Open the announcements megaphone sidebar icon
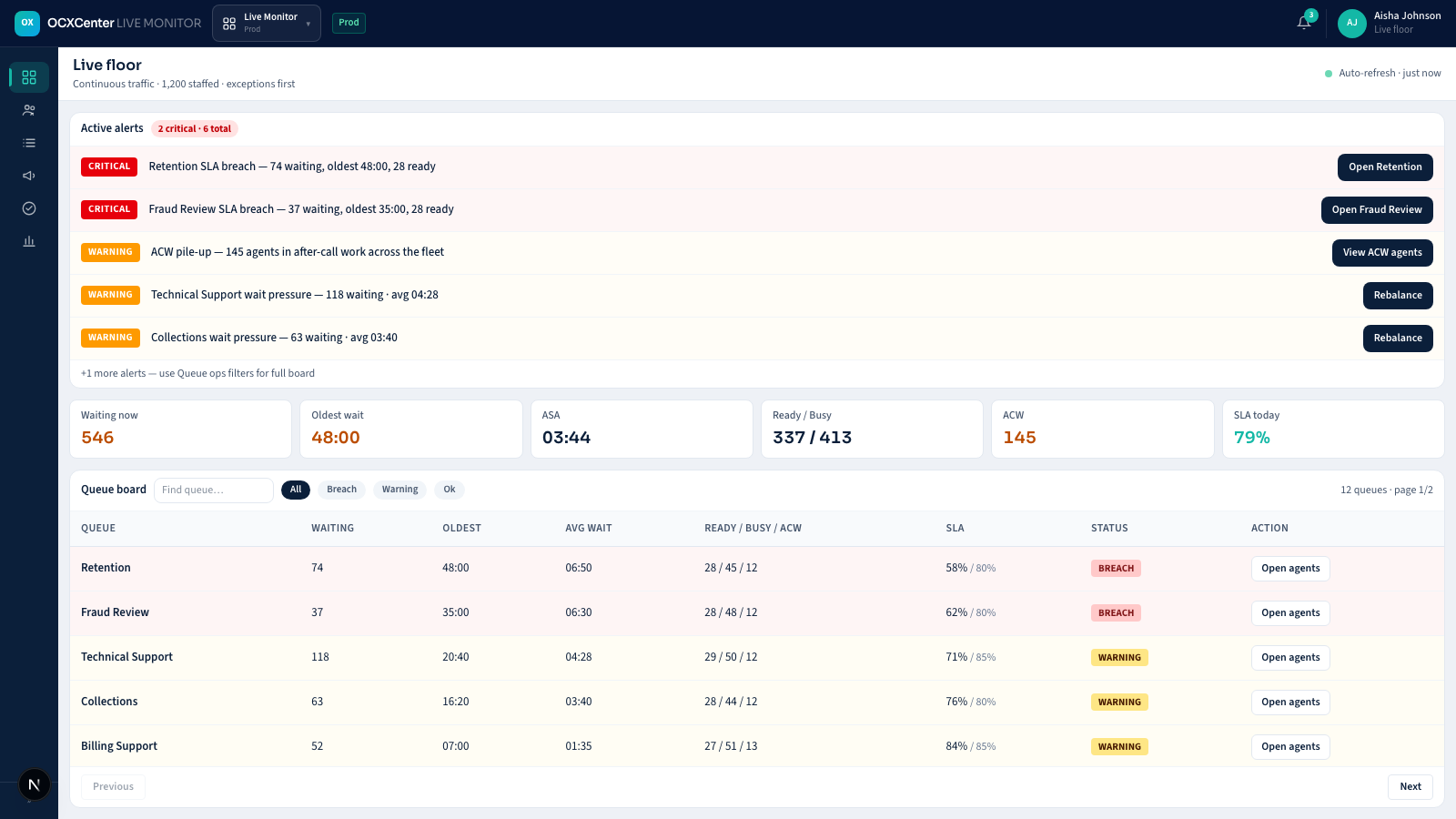Image resolution: width=1456 pixels, height=819 pixels. coord(29,176)
